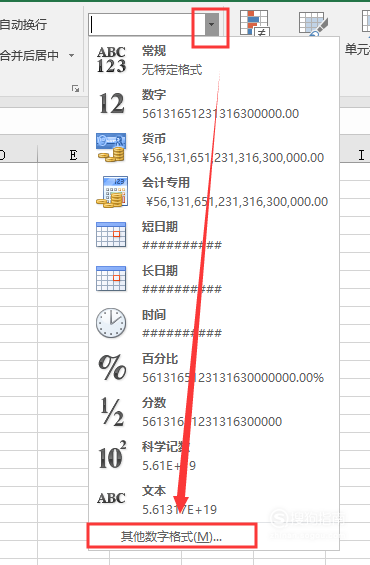Open the alignment settings dialog launcher
The image size is (370, 565).
click(75, 88)
